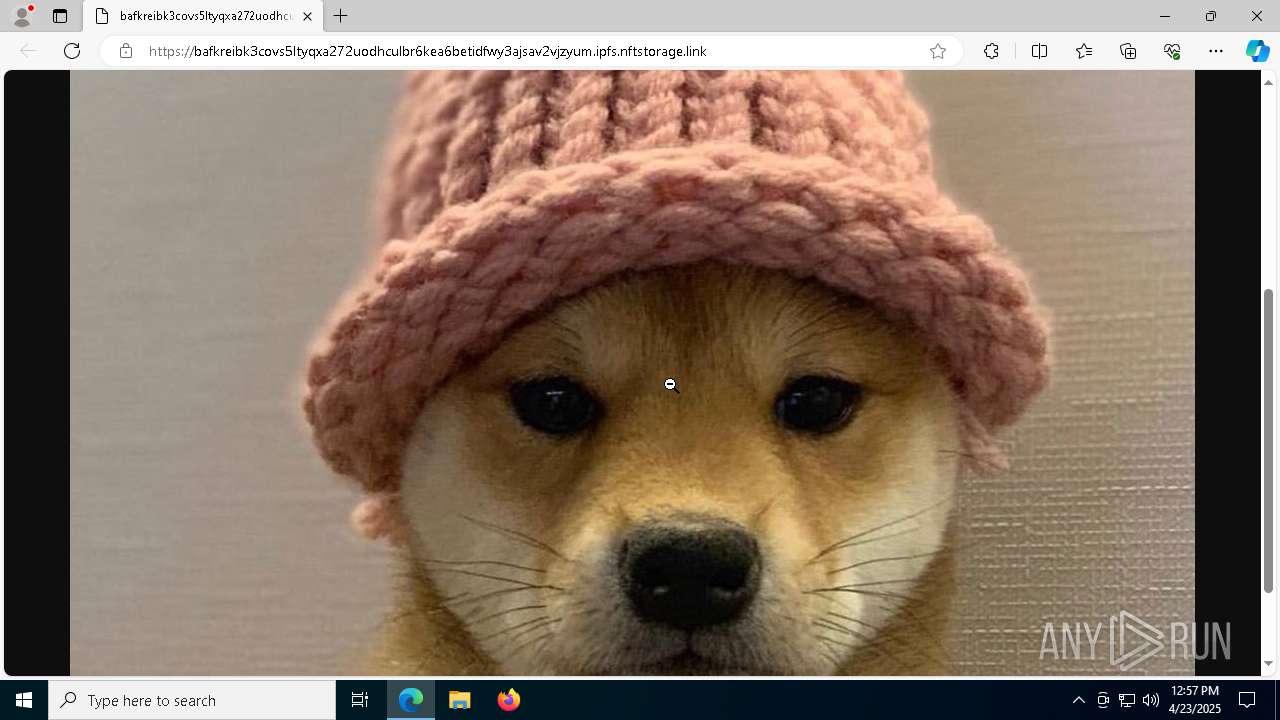Open Collections panel

point(1128,51)
